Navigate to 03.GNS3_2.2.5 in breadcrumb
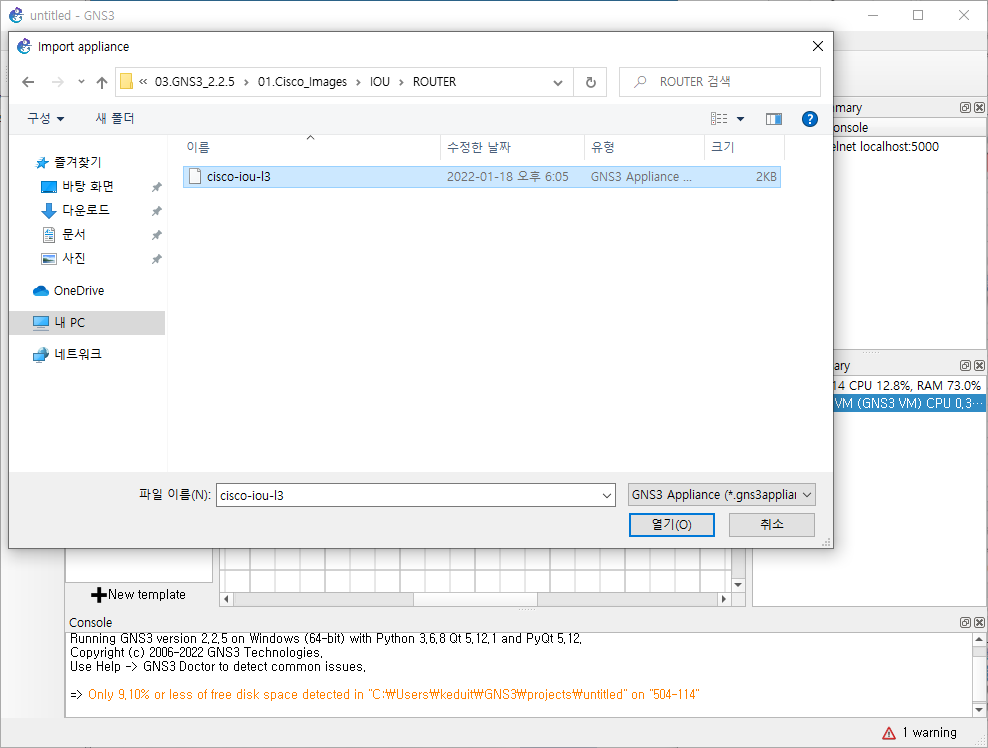The image size is (988, 748). click(195, 82)
